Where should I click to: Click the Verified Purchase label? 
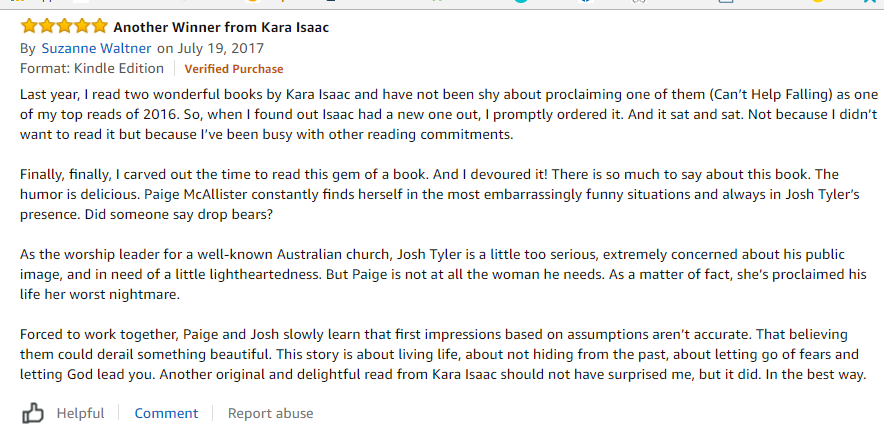pyautogui.click(x=233, y=69)
